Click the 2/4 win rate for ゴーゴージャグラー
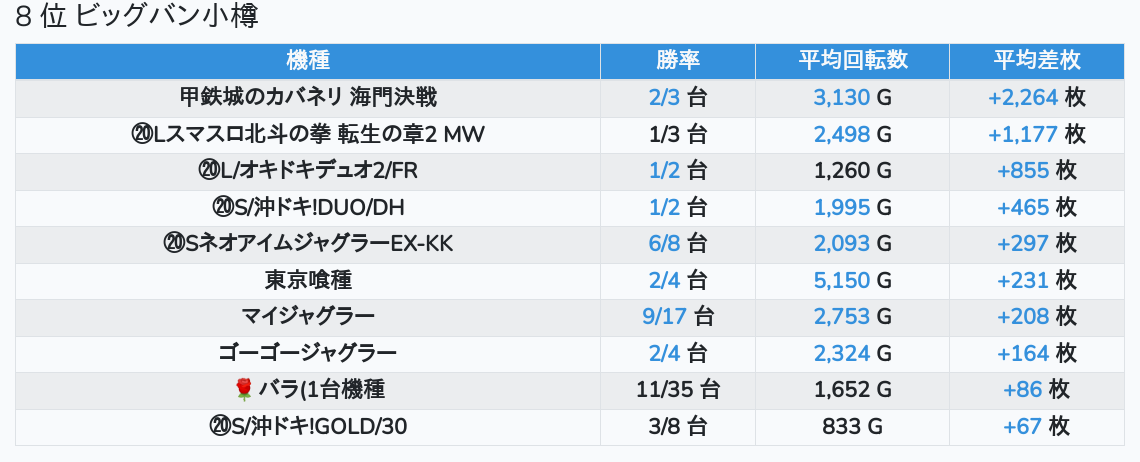Screen dimensions: 1140x462 pyautogui.click(x=665, y=354)
